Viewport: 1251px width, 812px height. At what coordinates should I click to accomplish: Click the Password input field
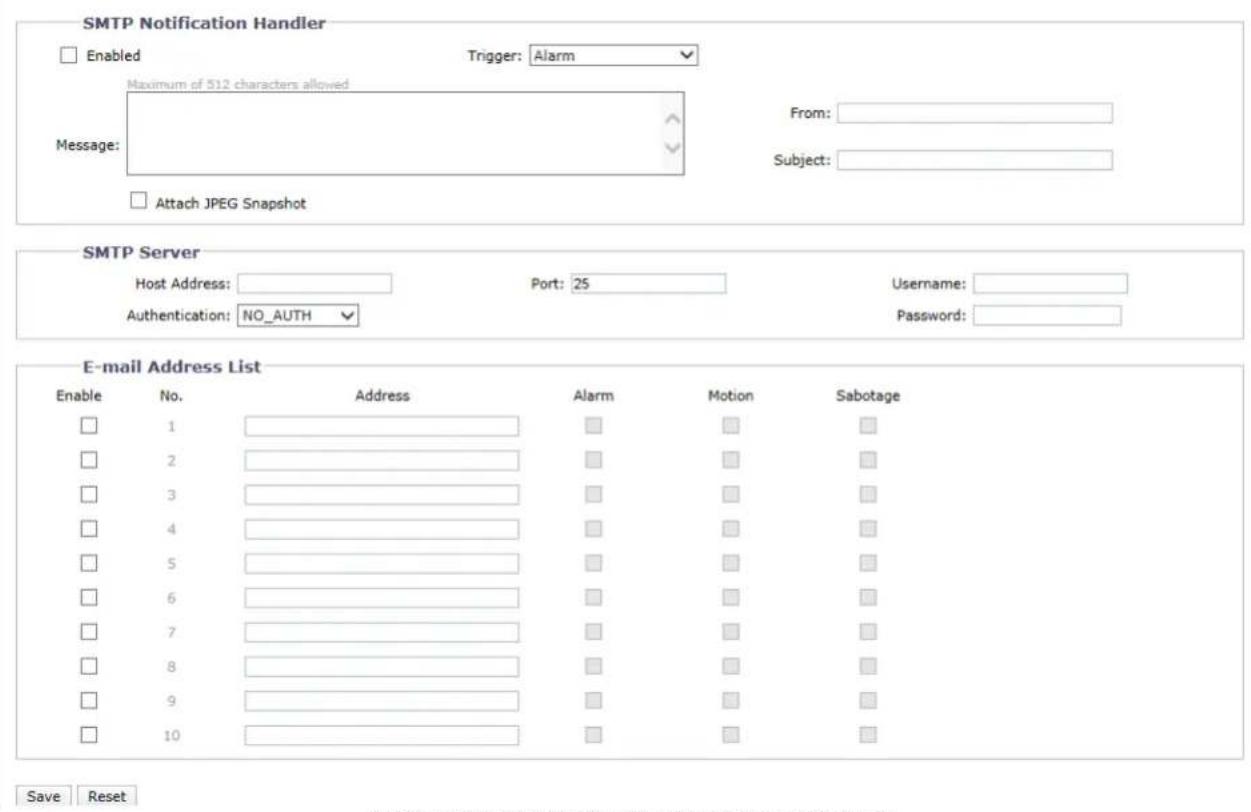click(1047, 316)
